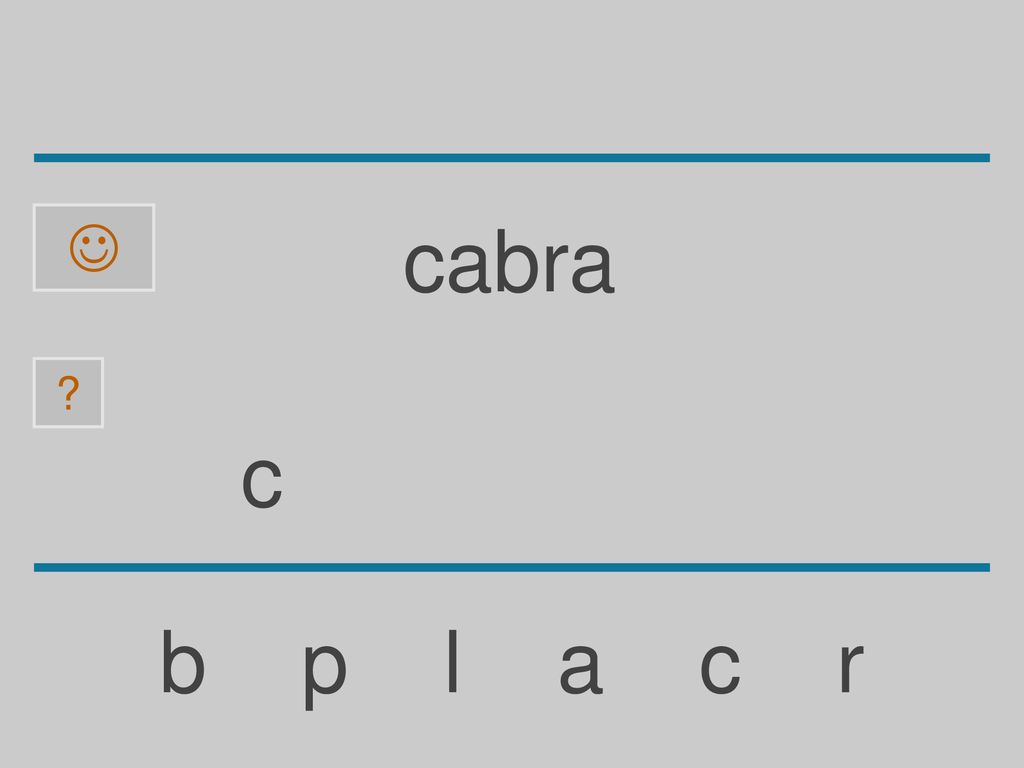1024x768 pixels.
Task: Select the 'b' tile next to 'p'
Action: point(183,662)
